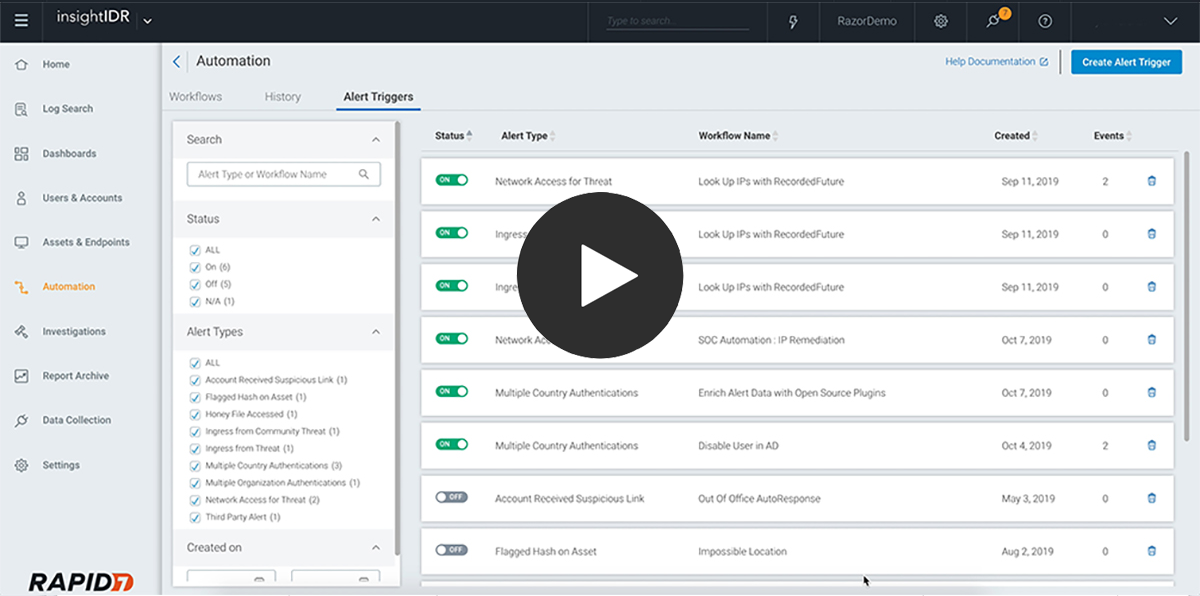The image size is (1200, 596).
Task: Open Assets & Endpoints in the sidebar
Action: point(86,242)
